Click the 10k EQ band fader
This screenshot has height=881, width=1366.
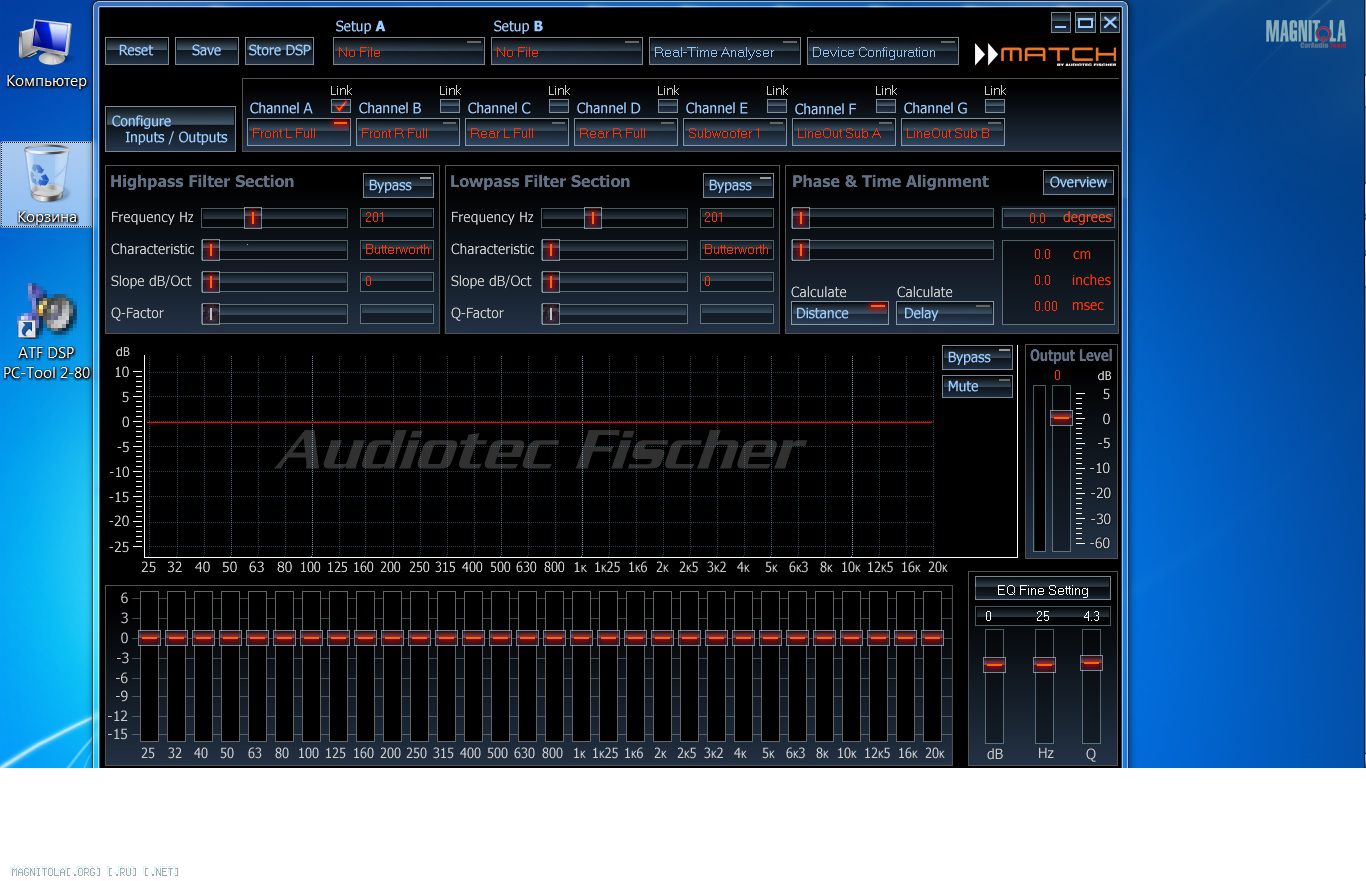click(851, 637)
